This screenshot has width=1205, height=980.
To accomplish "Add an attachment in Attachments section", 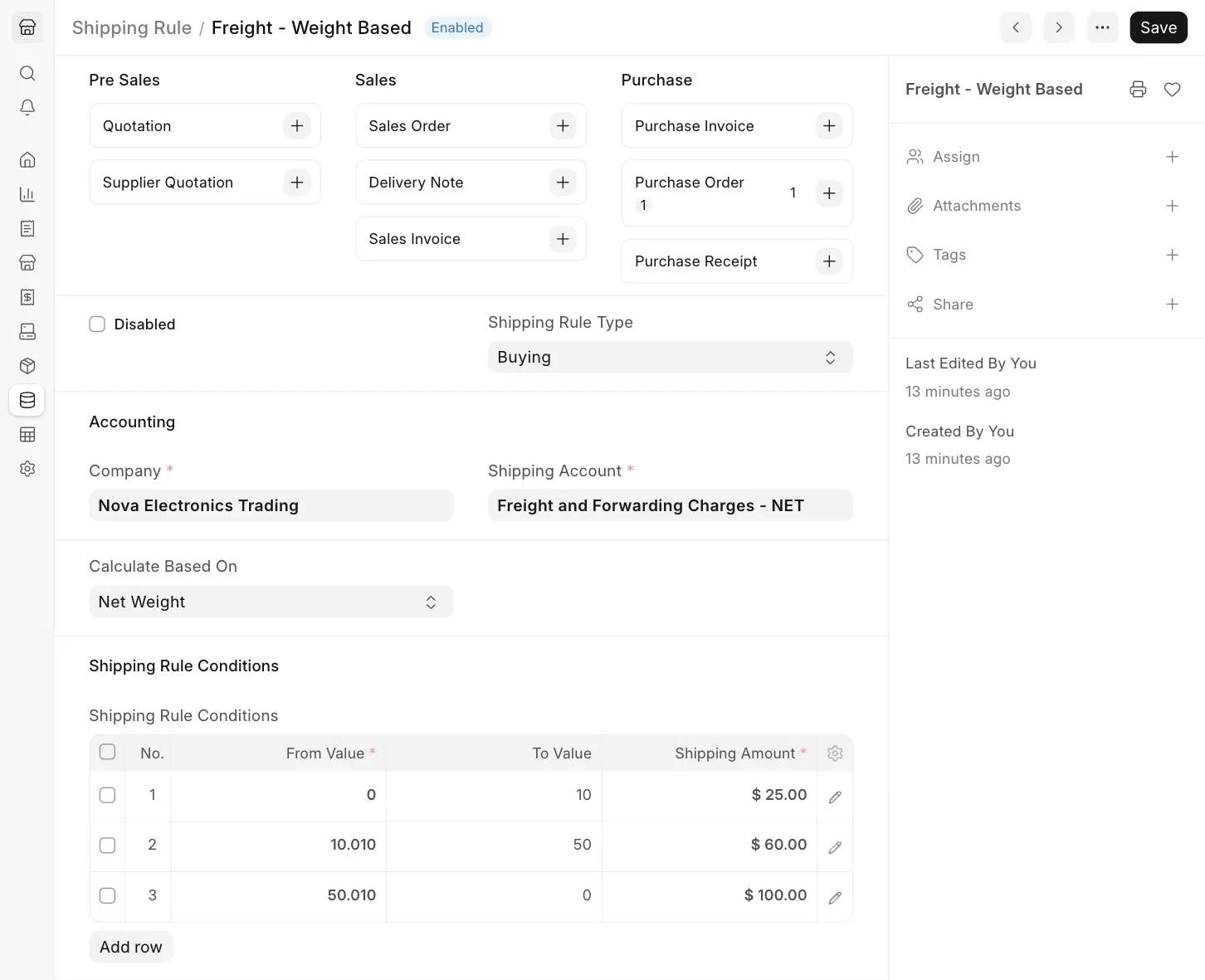I will point(1172,206).
